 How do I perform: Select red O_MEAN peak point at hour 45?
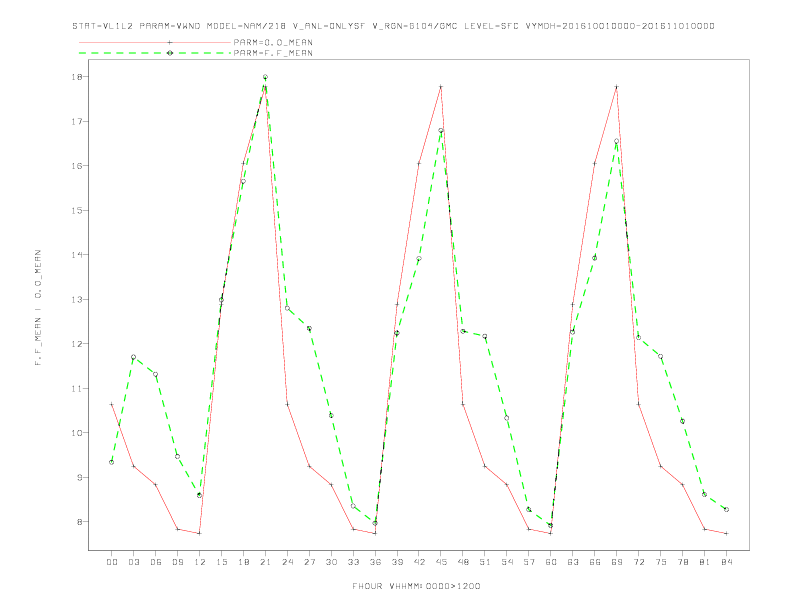441,87
